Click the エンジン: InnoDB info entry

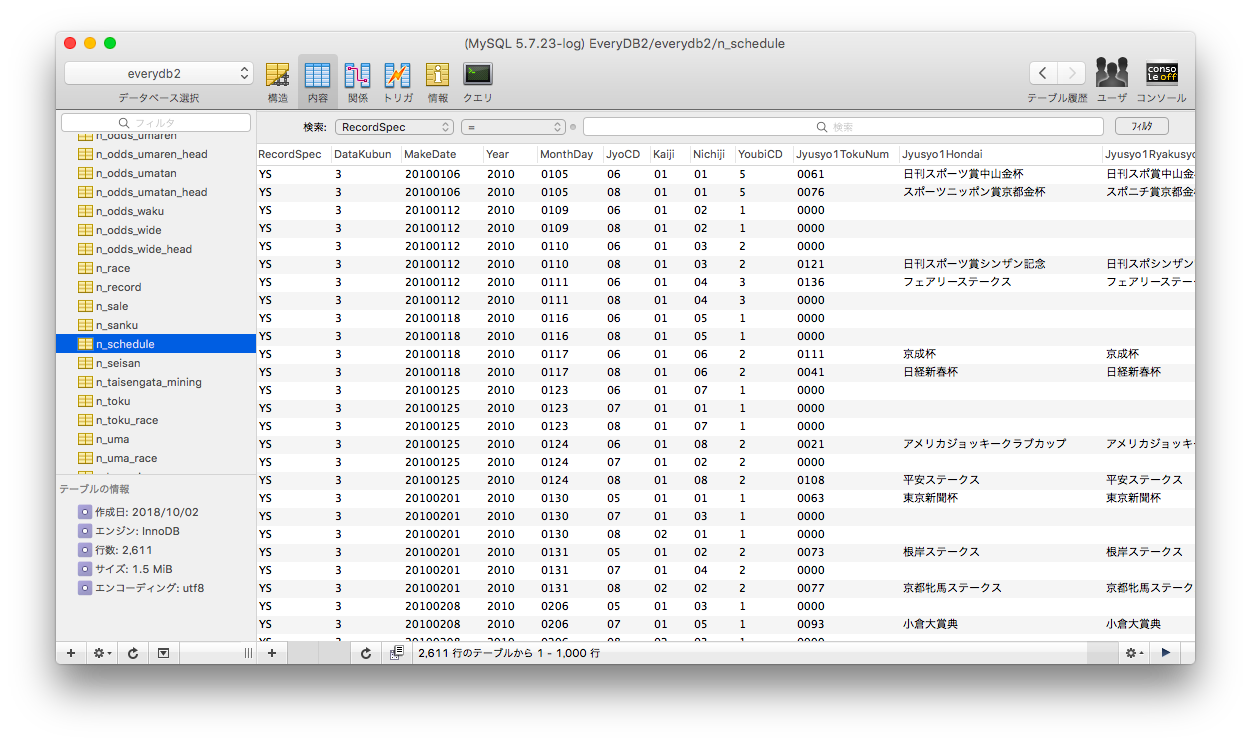pos(130,531)
